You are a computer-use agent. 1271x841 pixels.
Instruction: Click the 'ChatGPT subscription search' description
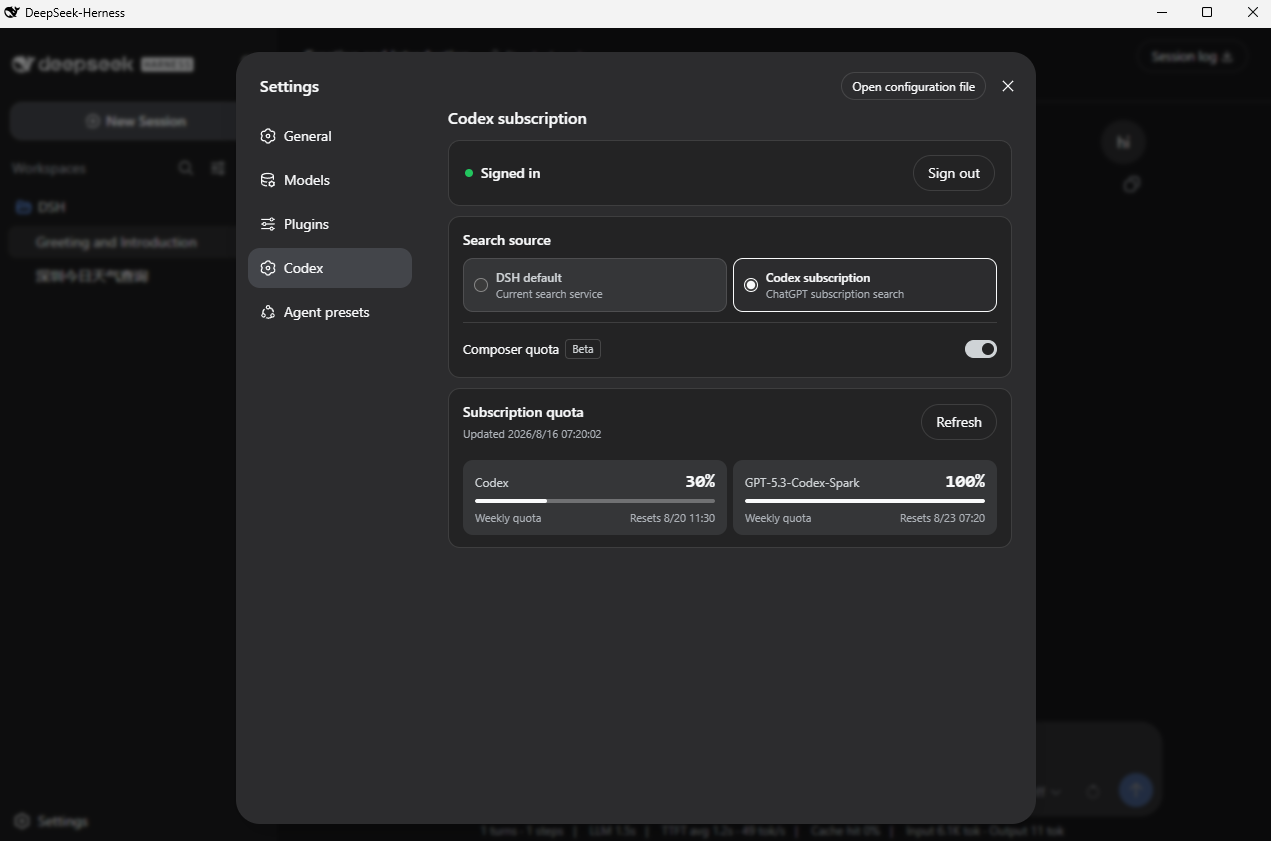tap(835, 294)
